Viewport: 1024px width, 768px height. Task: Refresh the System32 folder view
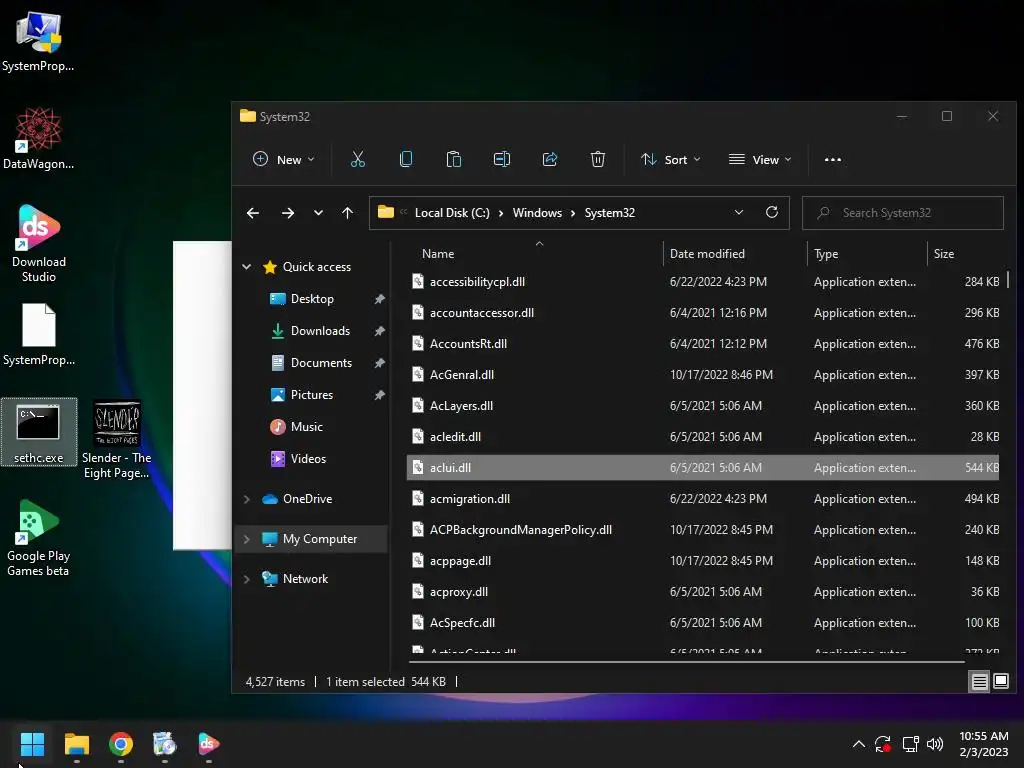(771, 212)
